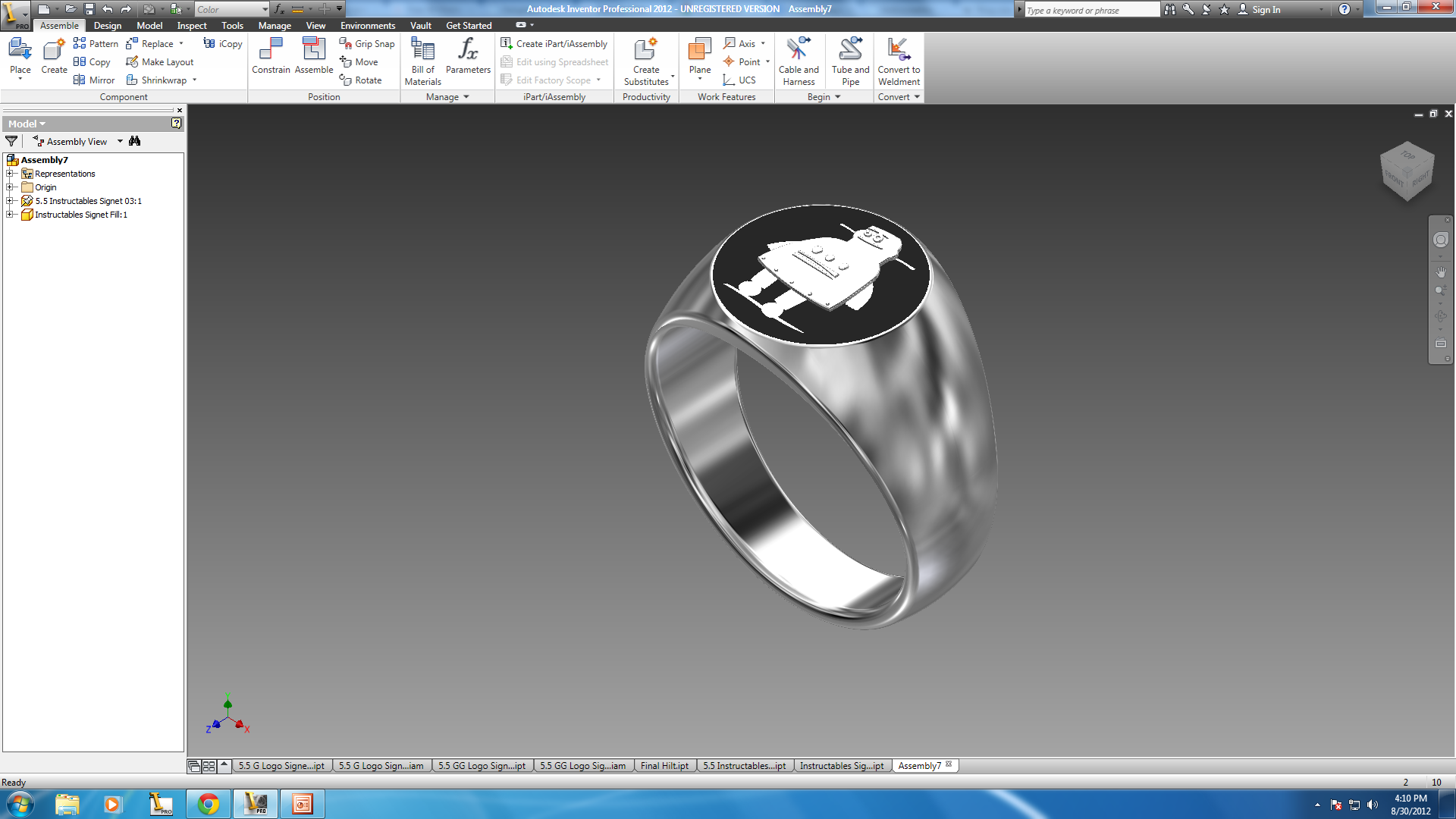Click the Windows Start button
The width and height of the screenshot is (1456, 819).
(x=20, y=804)
